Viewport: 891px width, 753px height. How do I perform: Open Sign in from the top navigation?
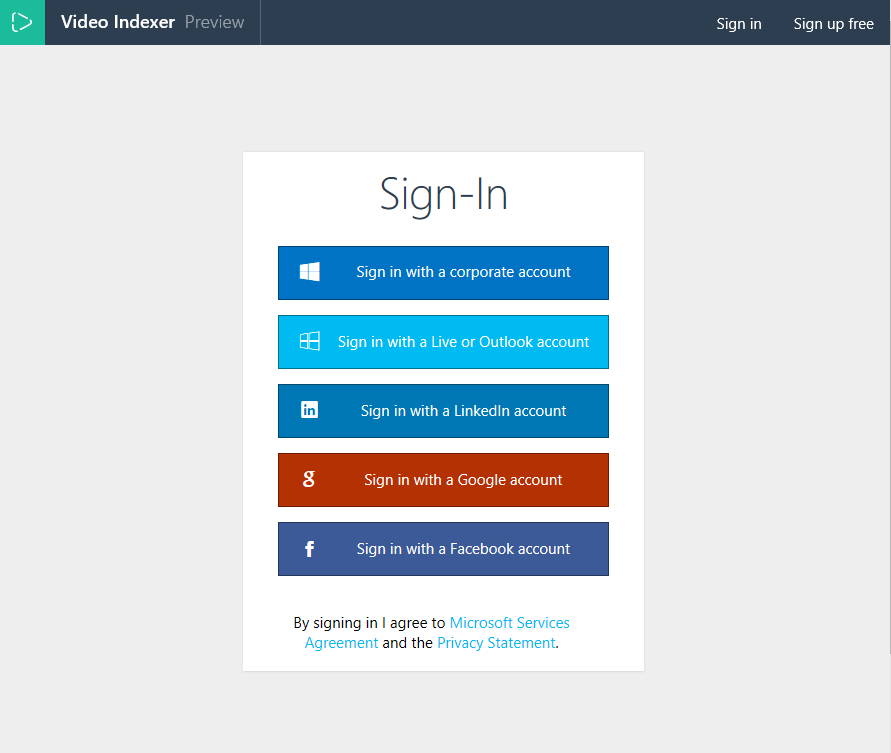coord(739,24)
